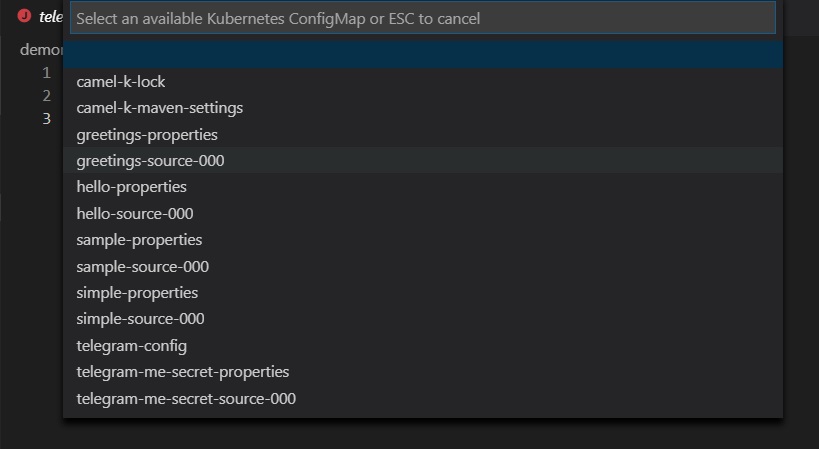Choose telegram-me-secret-source-000 ConfigMap
Screen dimensions: 819x449
423,398
